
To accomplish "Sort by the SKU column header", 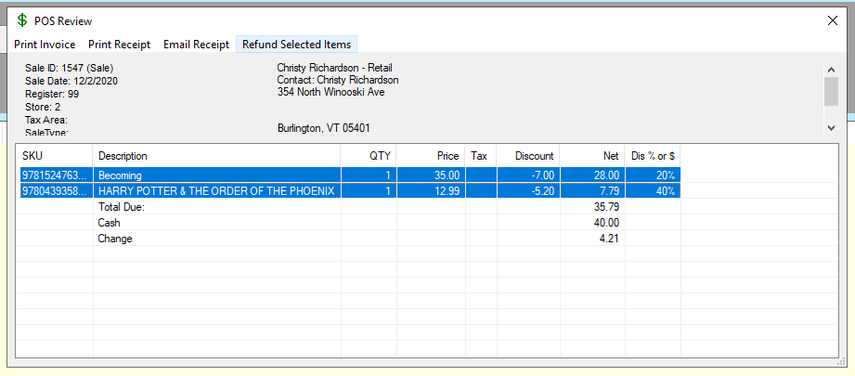I will click(56, 156).
